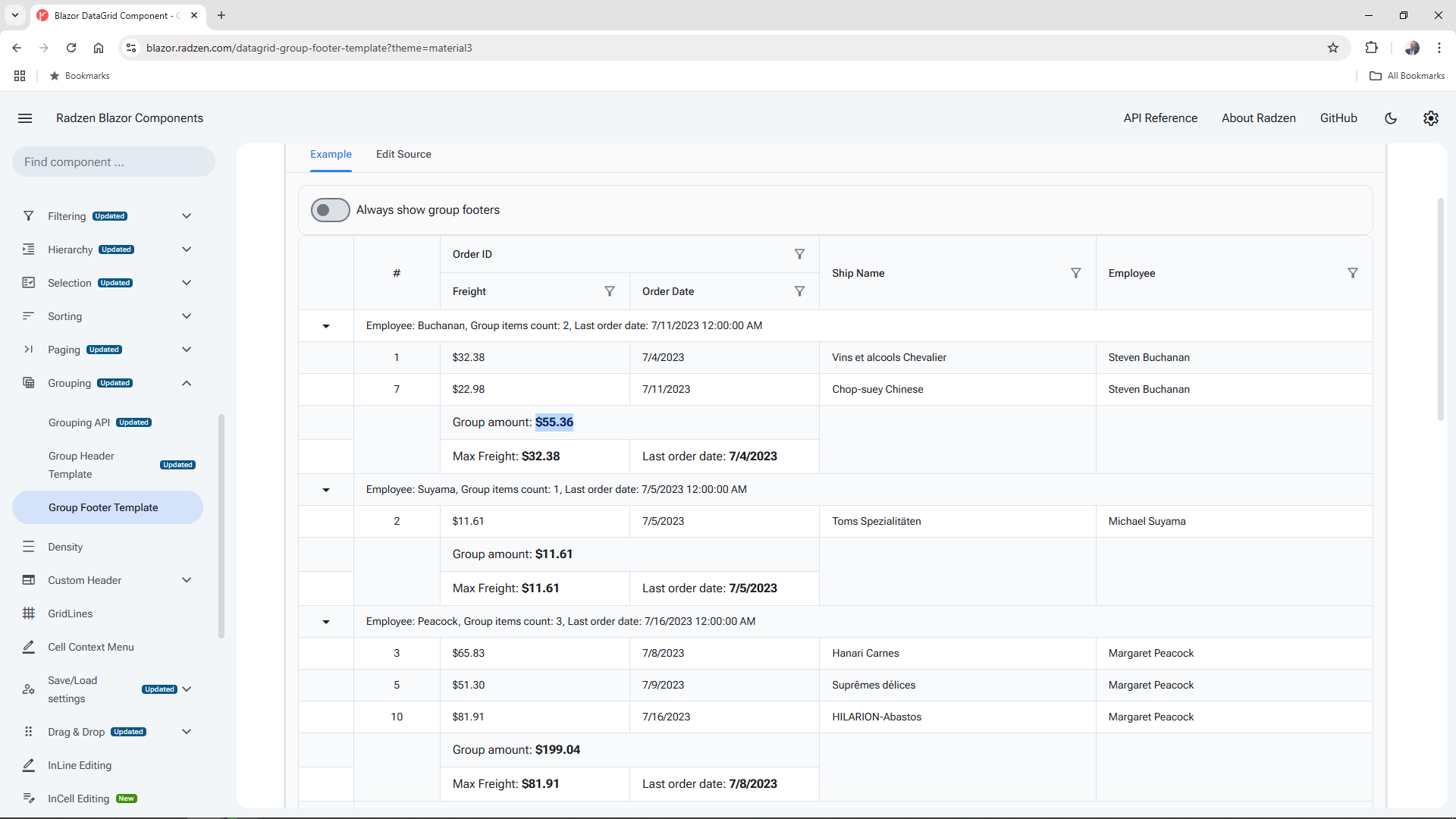Open the GitHub menu item

[1338, 118]
